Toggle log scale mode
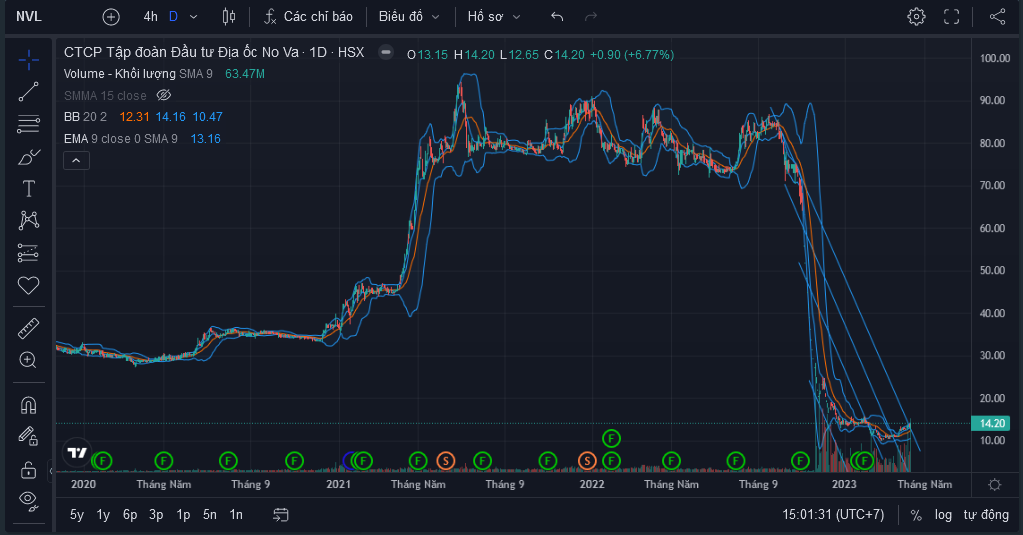1023x535 pixels. pyautogui.click(x=943, y=515)
